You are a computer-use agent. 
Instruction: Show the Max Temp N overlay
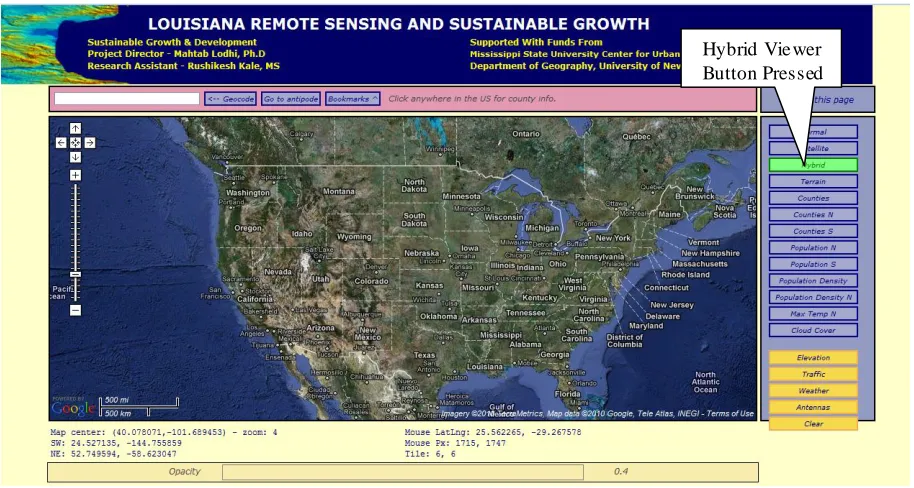pyautogui.click(x=813, y=314)
